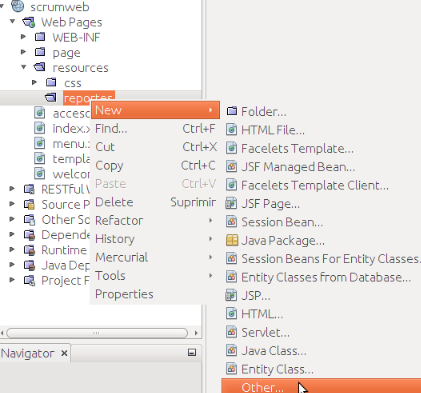Screen dimensions: 421x393
Task: Click the Web Pages folder icon
Action: [x=28, y=22]
